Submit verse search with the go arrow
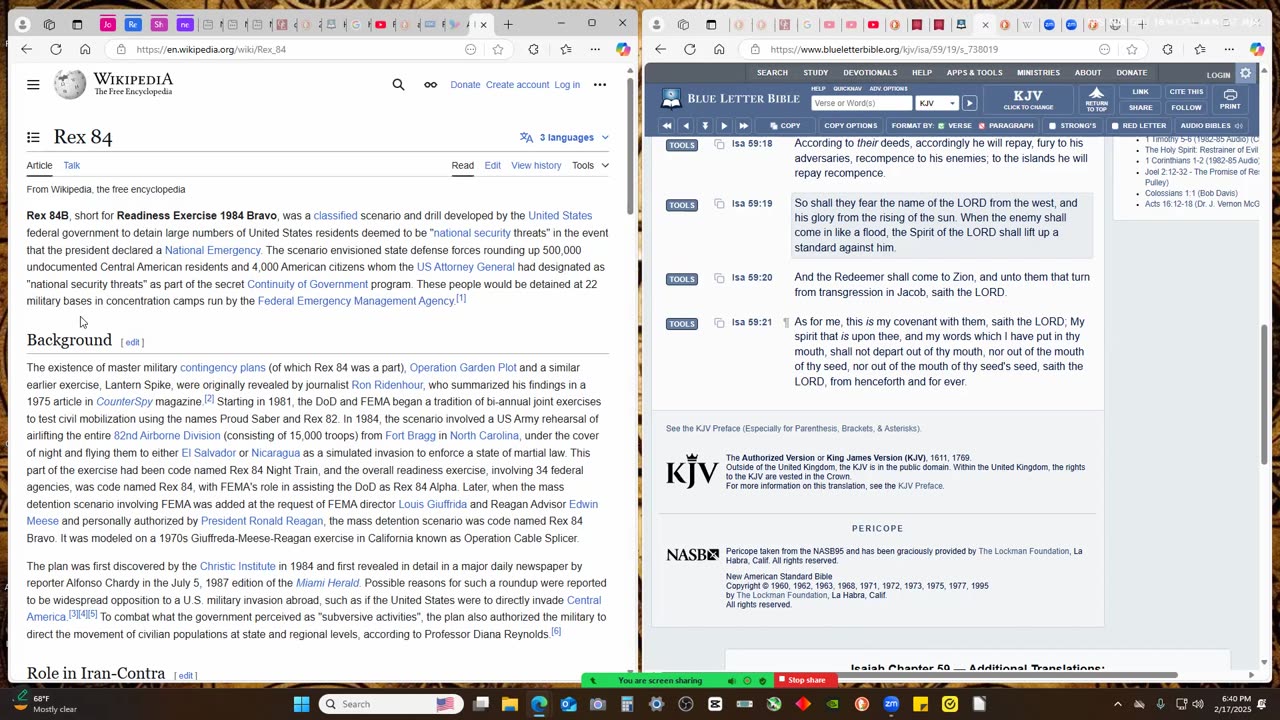1280x720 pixels. click(x=969, y=103)
